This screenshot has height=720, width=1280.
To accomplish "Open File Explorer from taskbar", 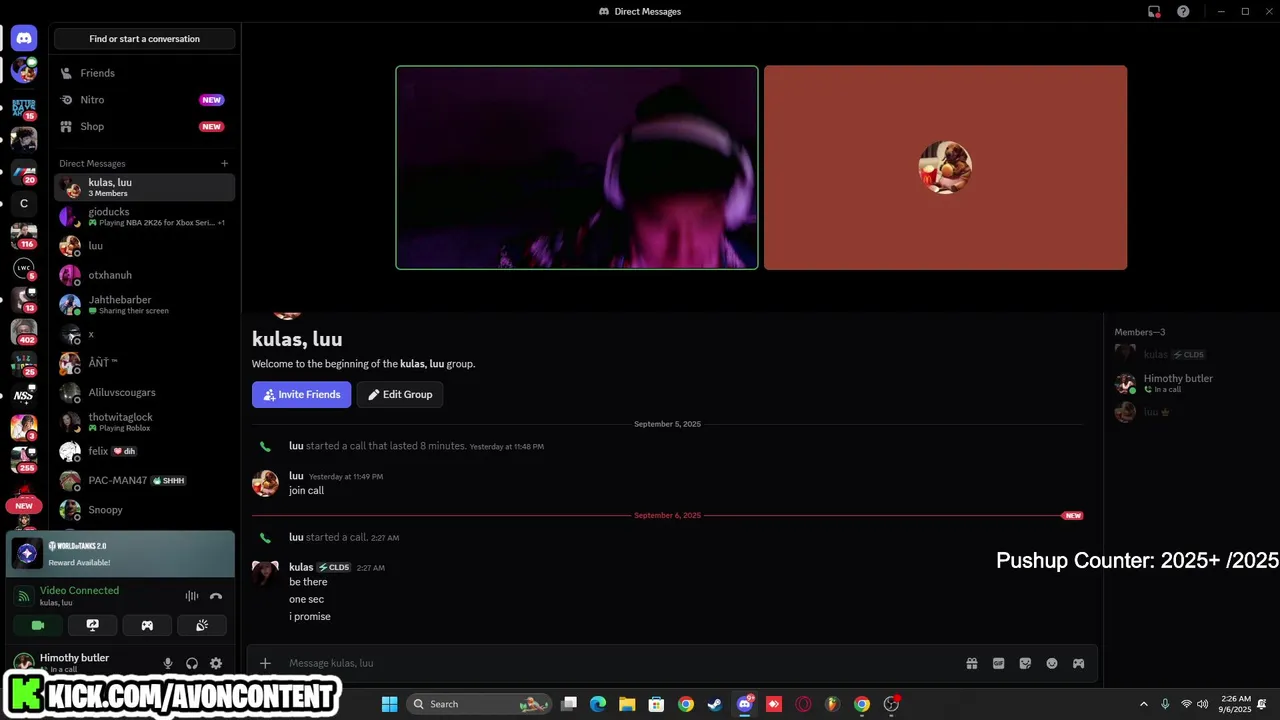I will [627, 704].
